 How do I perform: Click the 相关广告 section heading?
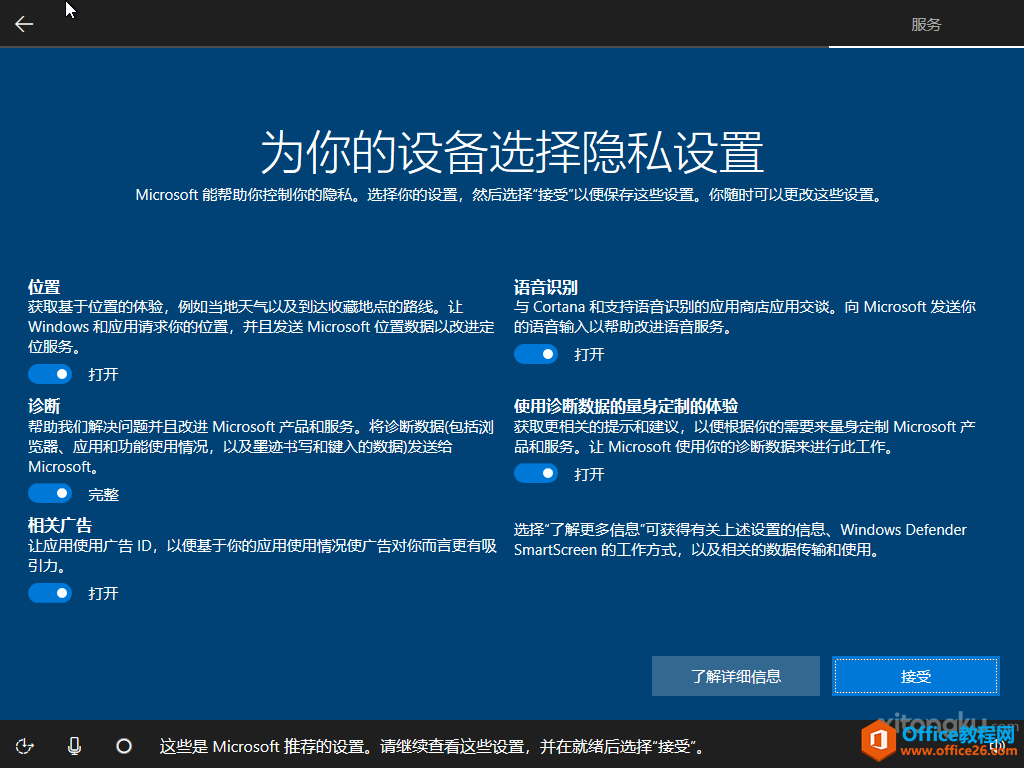(60, 524)
